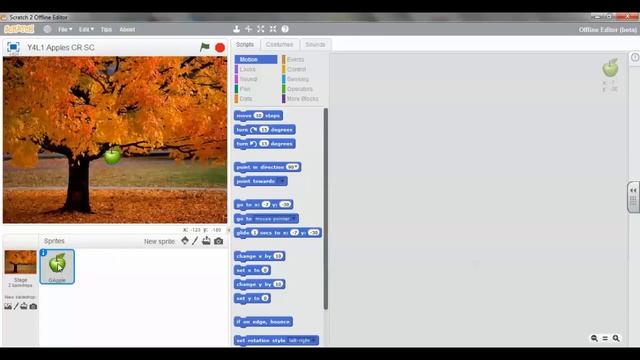Open the Edit menu
Screen dimensions: 640x360
(86, 29)
